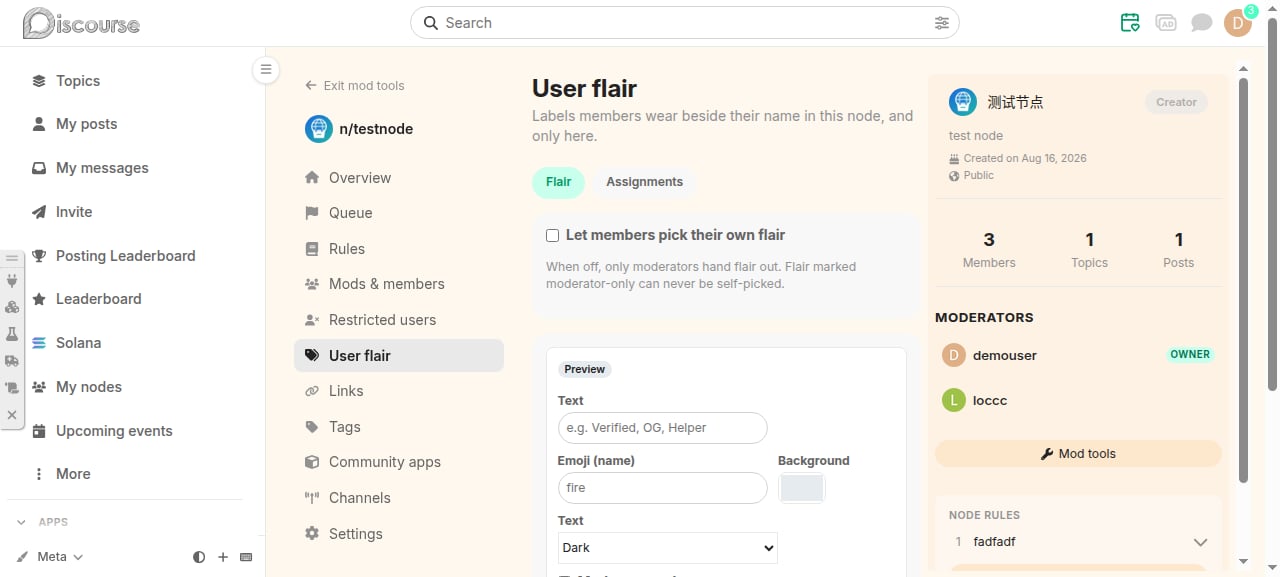
Task: Open Restricted users
Action: pyautogui.click(x=398, y=320)
